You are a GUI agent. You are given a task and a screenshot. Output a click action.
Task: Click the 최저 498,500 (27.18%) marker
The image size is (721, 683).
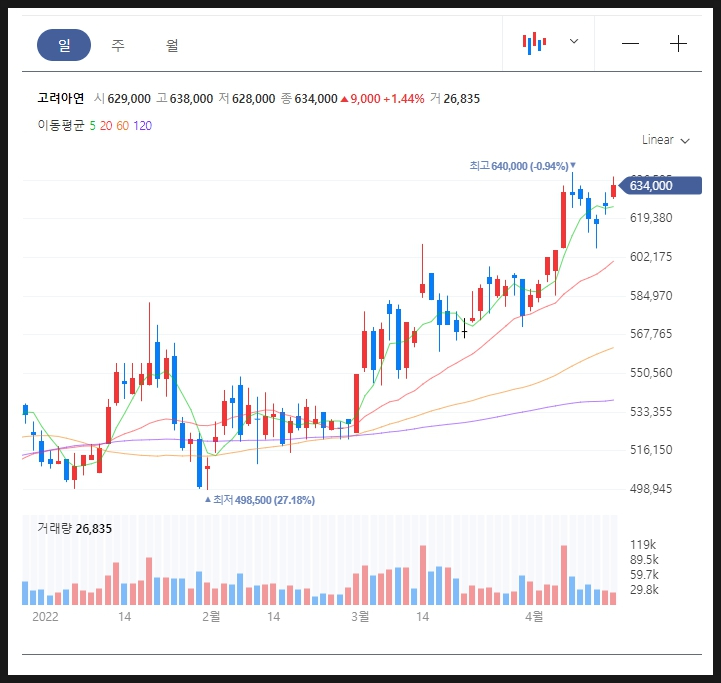coord(260,500)
